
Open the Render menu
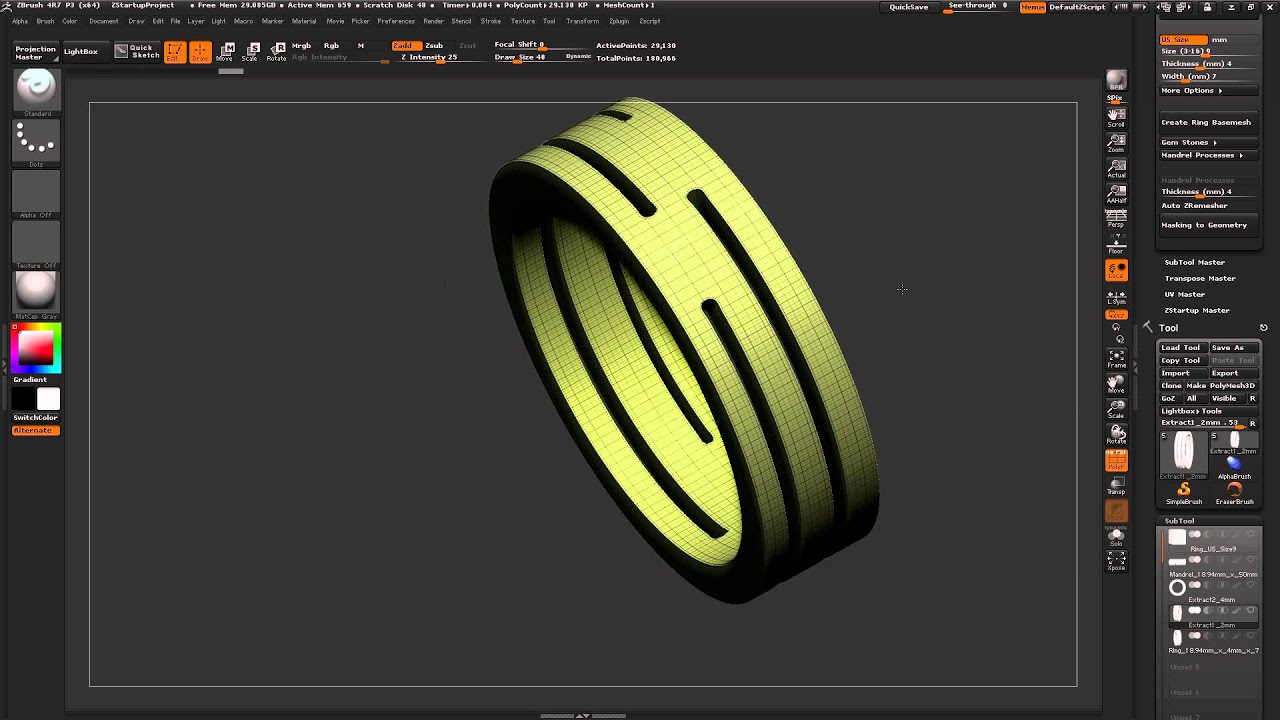click(x=433, y=21)
